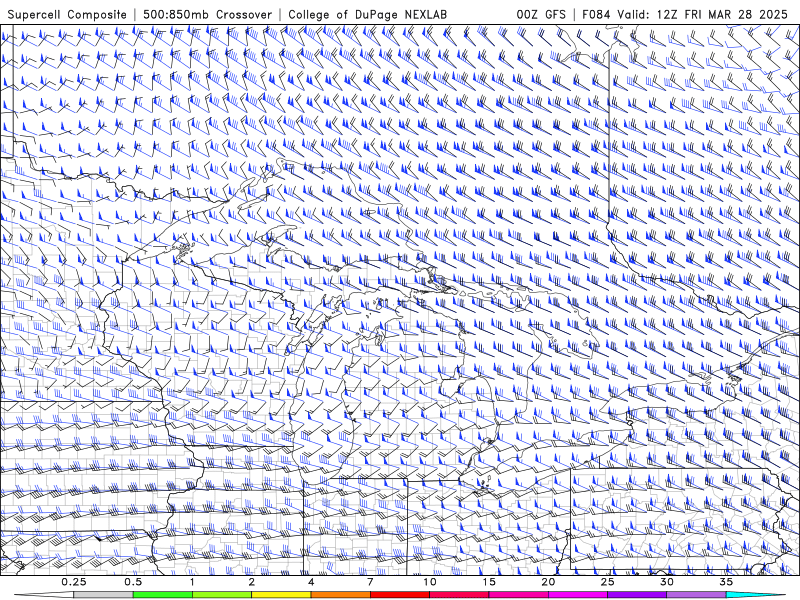Click the gray 0.25–0.5 color bar segment
Screen dimensions: 800x600
[103, 595]
